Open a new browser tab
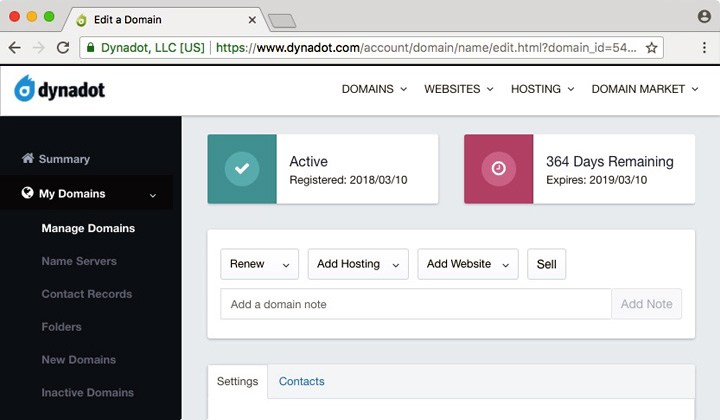The image size is (720, 420). click(282, 21)
